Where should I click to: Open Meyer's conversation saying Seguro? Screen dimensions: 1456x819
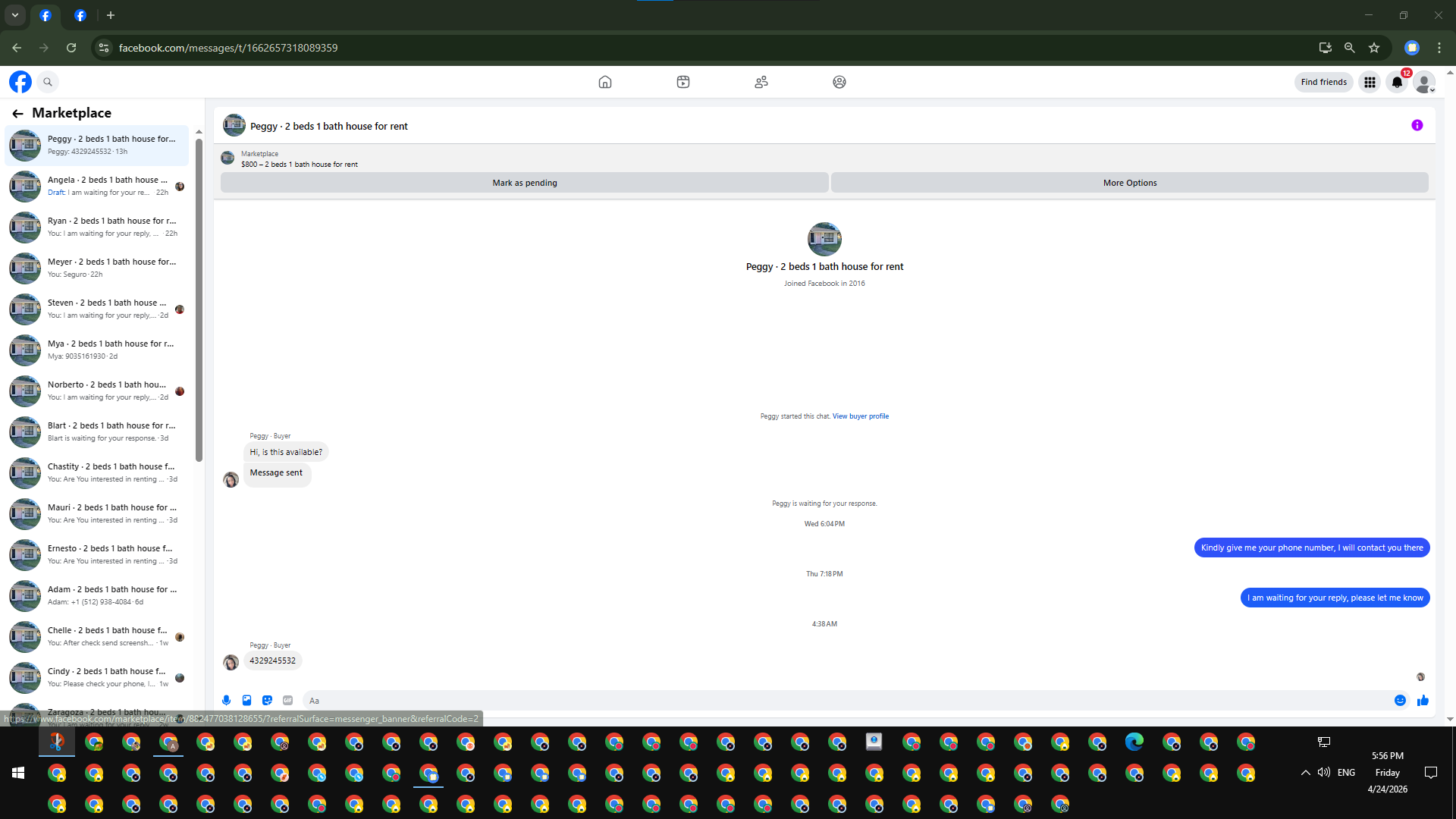98,268
